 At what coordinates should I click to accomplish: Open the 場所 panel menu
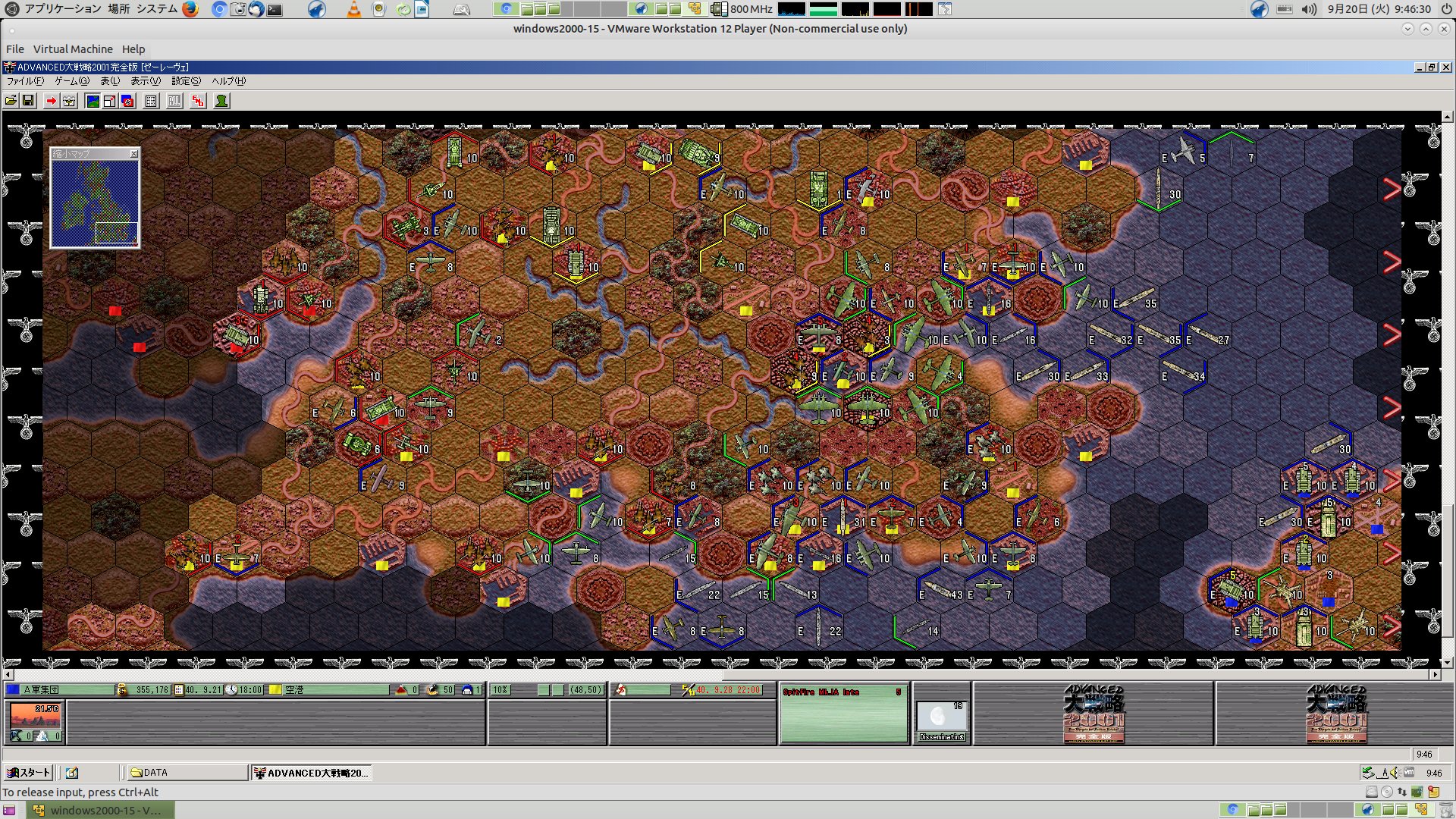pyautogui.click(x=118, y=9)
